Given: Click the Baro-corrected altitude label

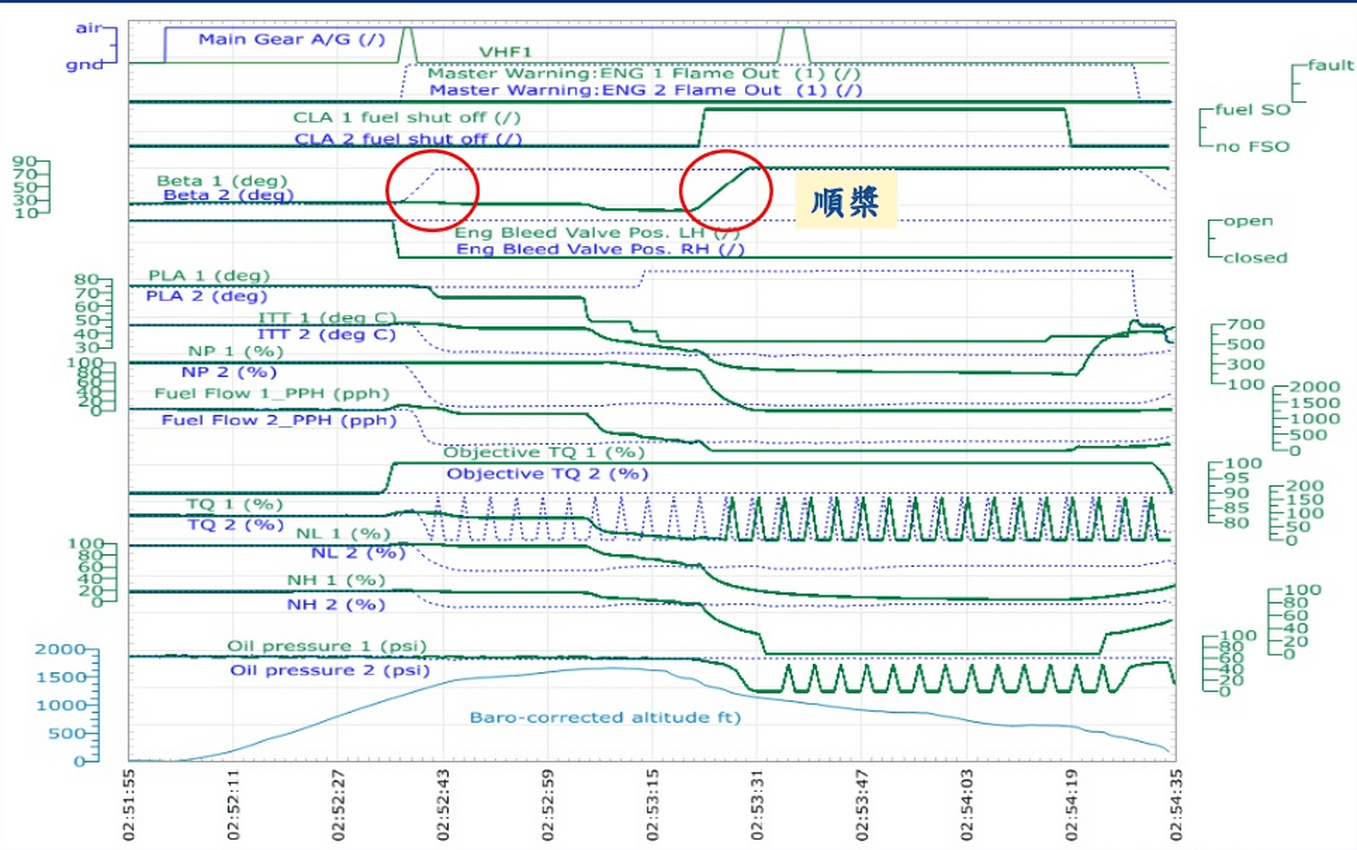Looking at the screenshot, I should pos(606,717).
